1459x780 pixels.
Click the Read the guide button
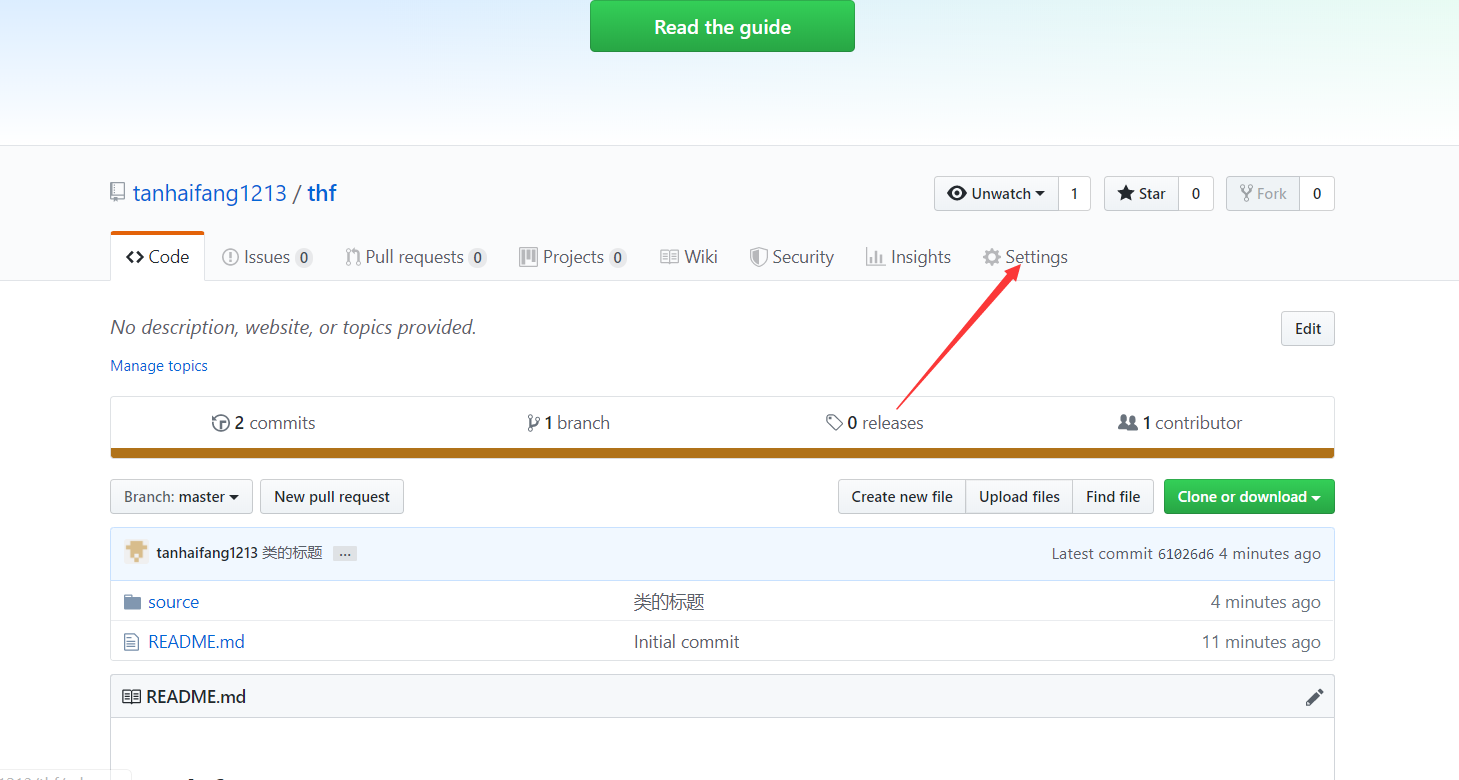pyautogui.click(x=722, y=26)
